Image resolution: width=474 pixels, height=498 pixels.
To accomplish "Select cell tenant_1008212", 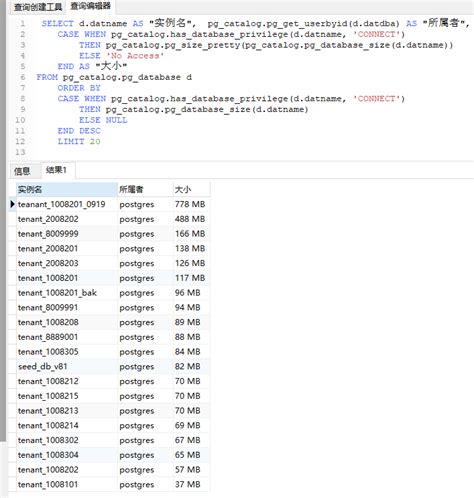I will click(x=67, y=381).
